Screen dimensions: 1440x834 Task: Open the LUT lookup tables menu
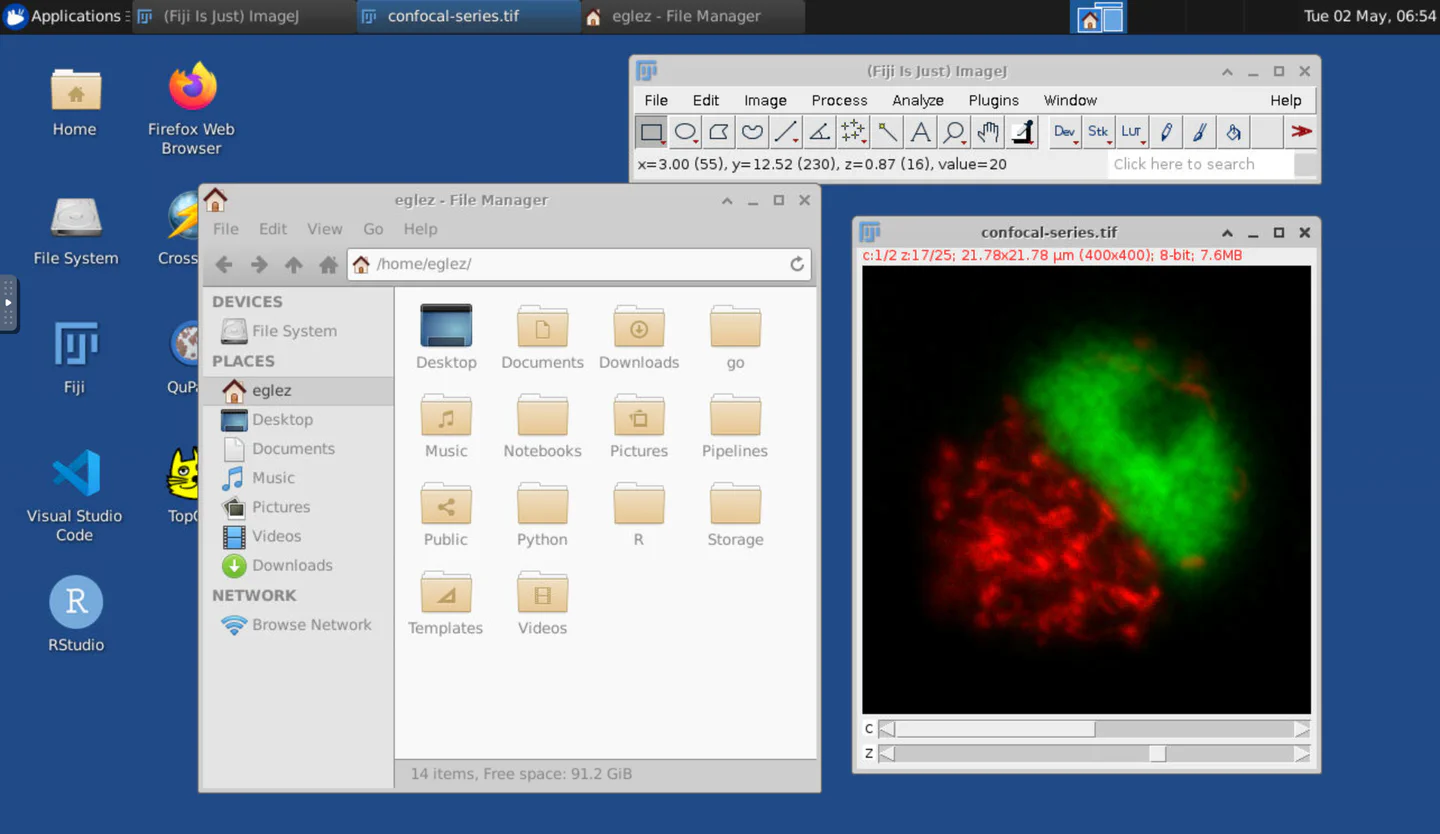[x=1132, y=132]
